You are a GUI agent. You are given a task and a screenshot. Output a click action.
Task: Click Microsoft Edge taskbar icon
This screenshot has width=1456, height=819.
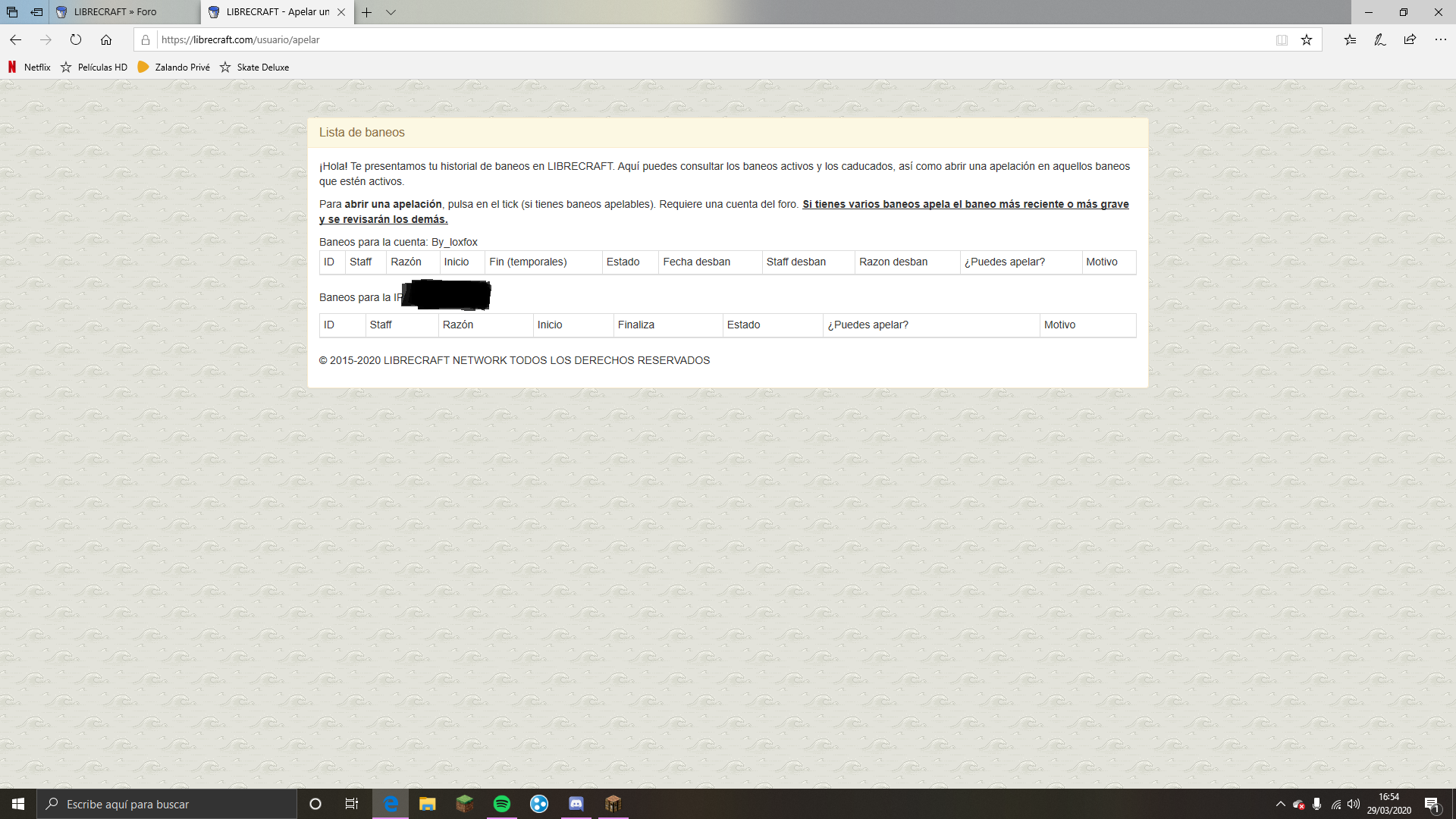coord(391,804)
